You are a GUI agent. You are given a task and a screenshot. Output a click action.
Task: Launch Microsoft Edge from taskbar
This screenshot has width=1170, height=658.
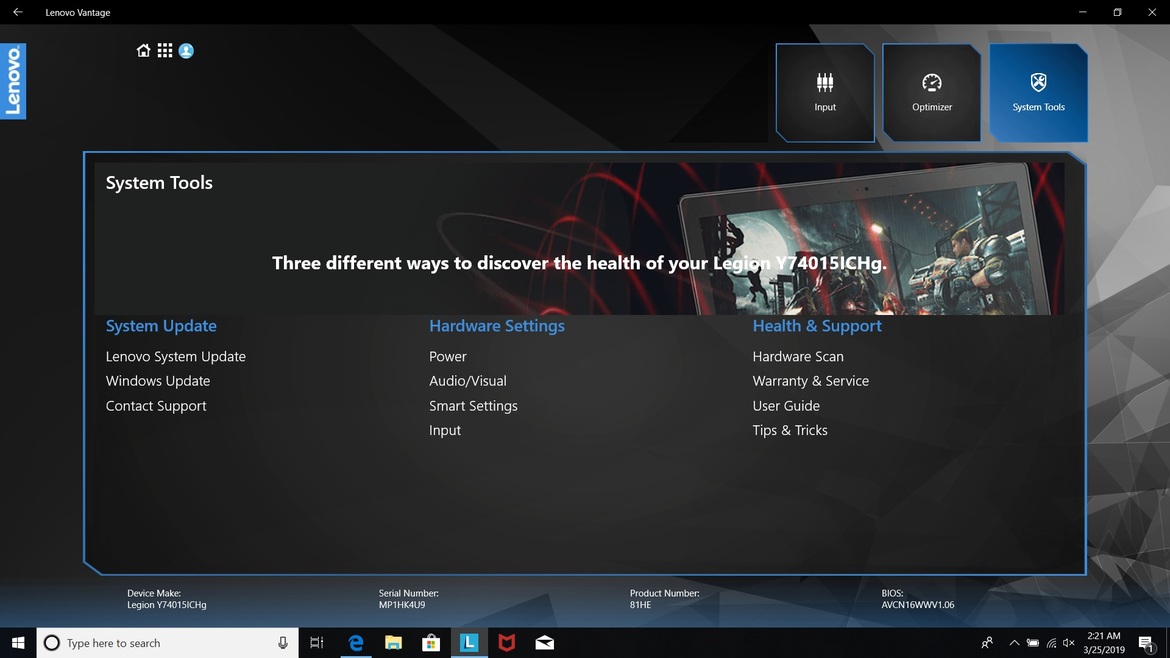(x=356, y=642)
